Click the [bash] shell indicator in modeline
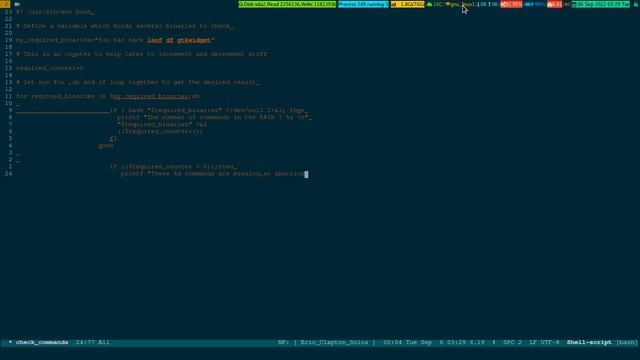Image resolution: width=640 pixels, height=360 pixels. 627,342
